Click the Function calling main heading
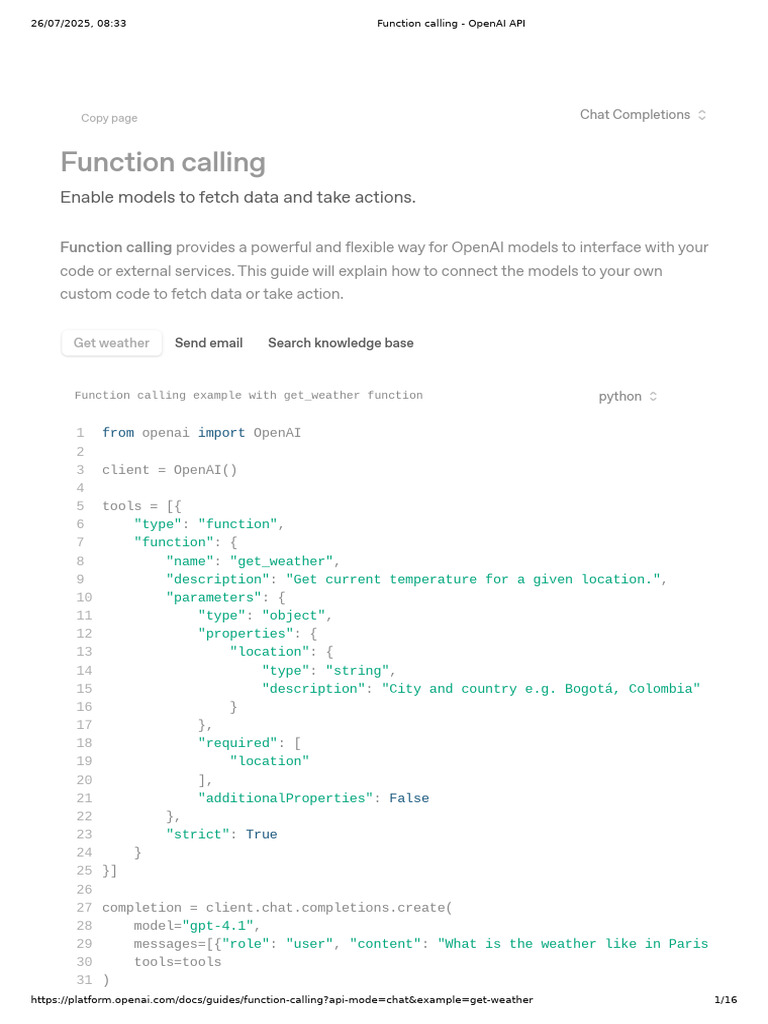768x1024 pixels. pos(163,162)
